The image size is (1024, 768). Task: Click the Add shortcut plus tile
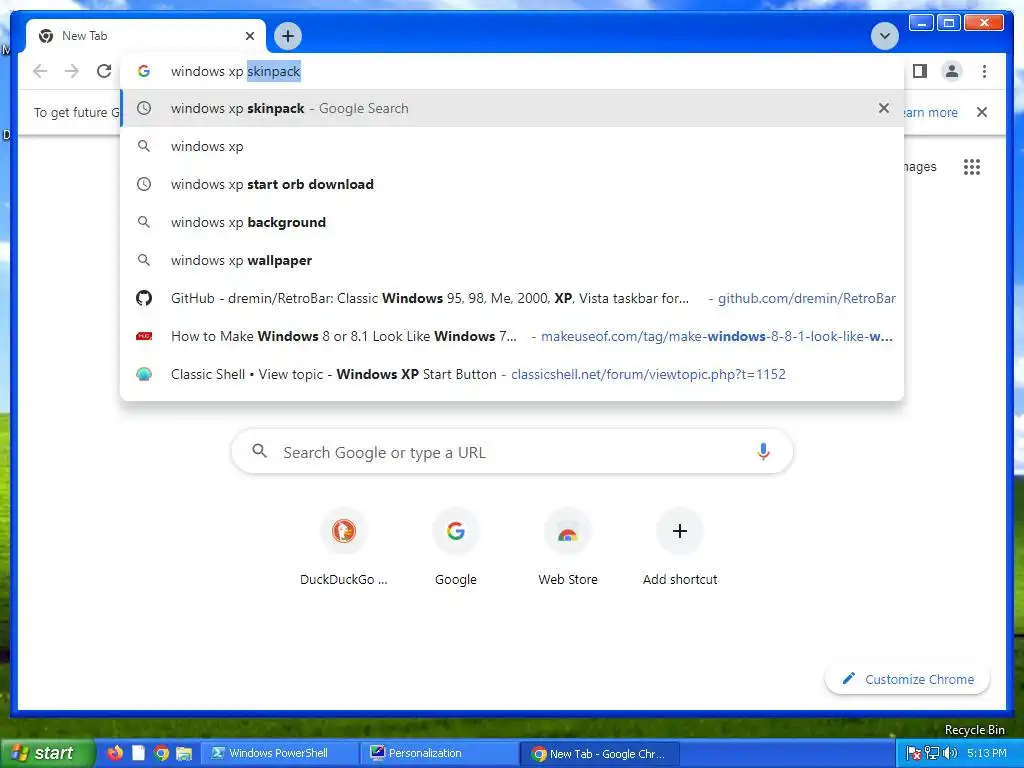click(680, 547)
